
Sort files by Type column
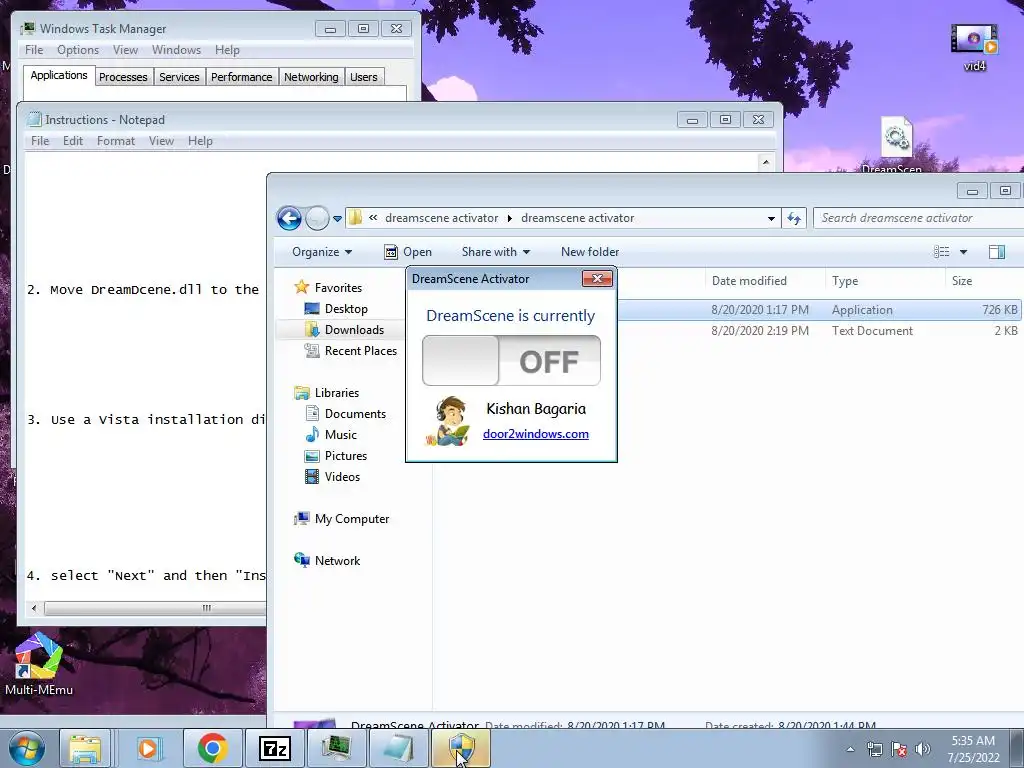tap(845, 281)
